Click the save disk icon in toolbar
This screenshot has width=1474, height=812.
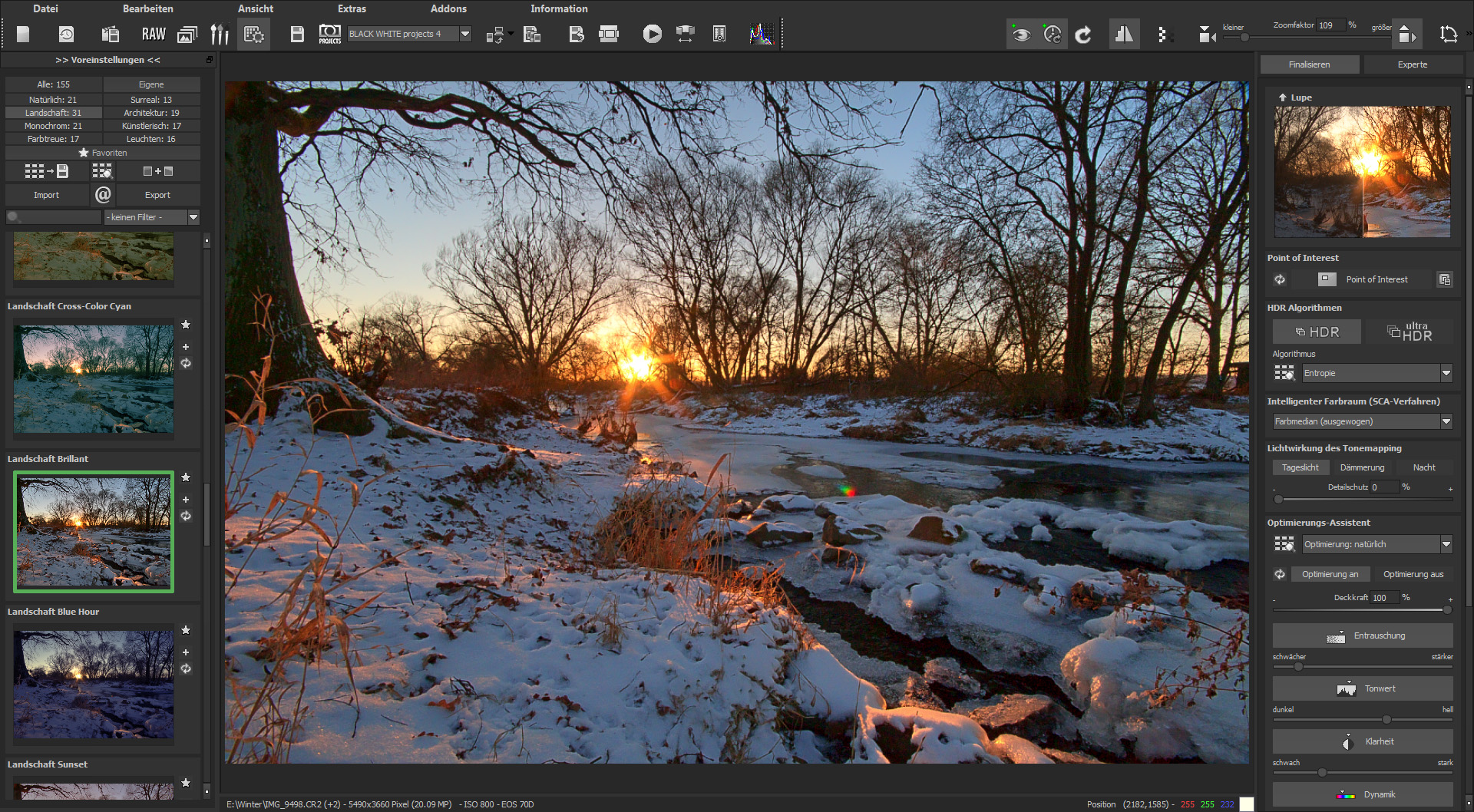click(x=297, y=35)
